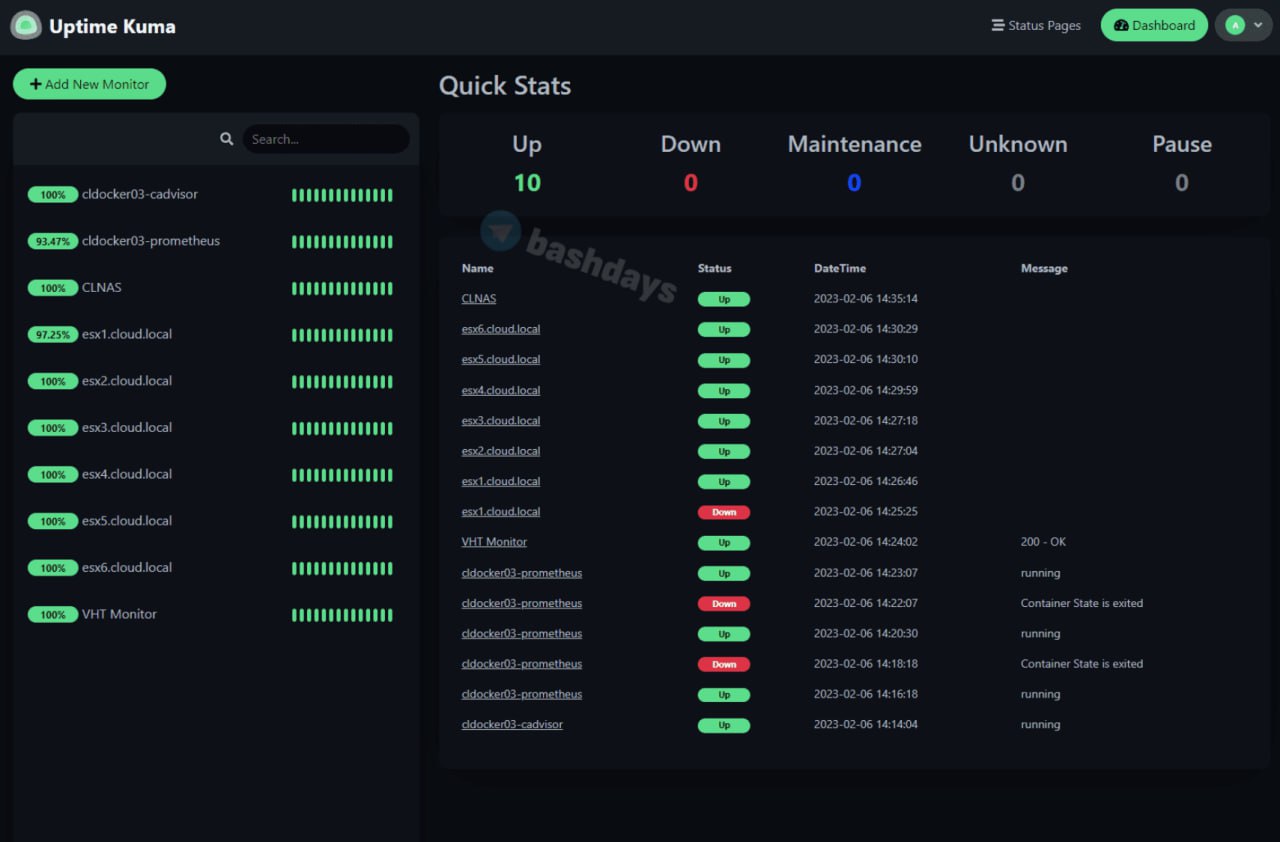Click heartbeat bar of cldocker03-cadvisor
Viewport: 1280px width, 842px height.
(342, 195)
